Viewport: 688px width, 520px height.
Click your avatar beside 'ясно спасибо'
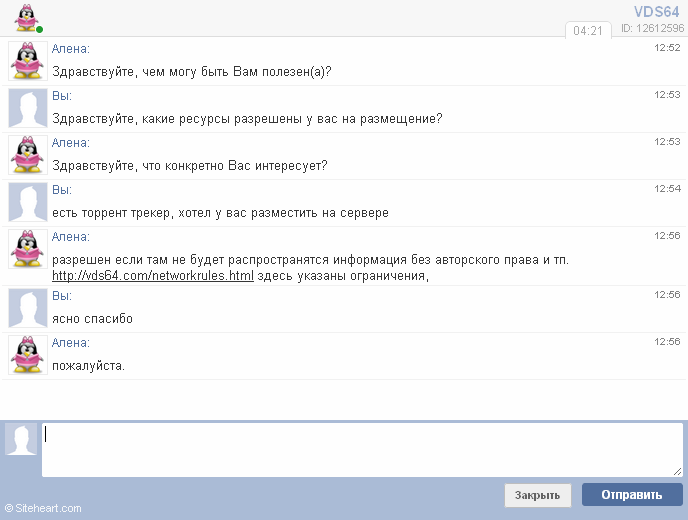click(28, 308)
